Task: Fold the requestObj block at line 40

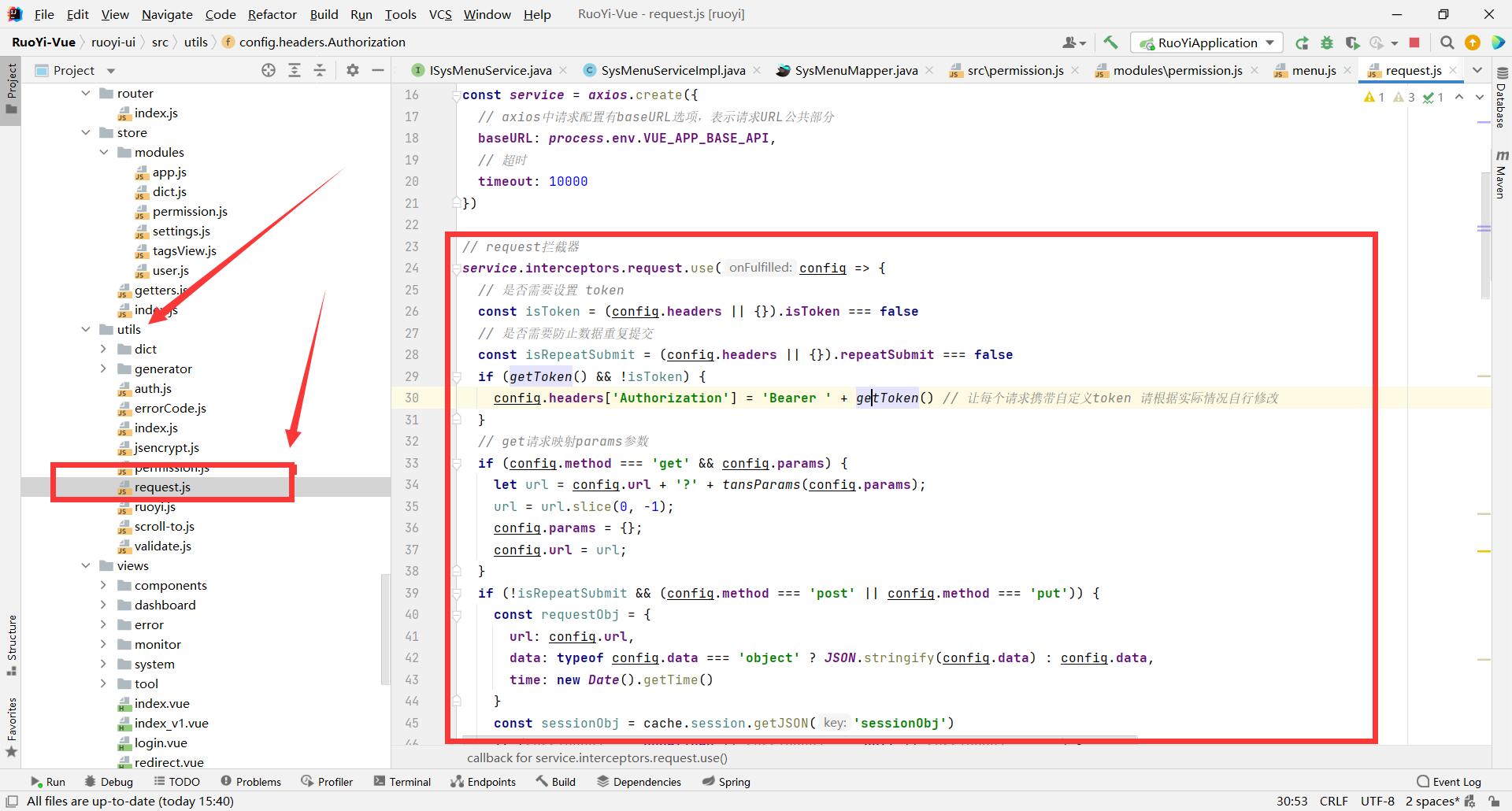Action: (456, 615)
